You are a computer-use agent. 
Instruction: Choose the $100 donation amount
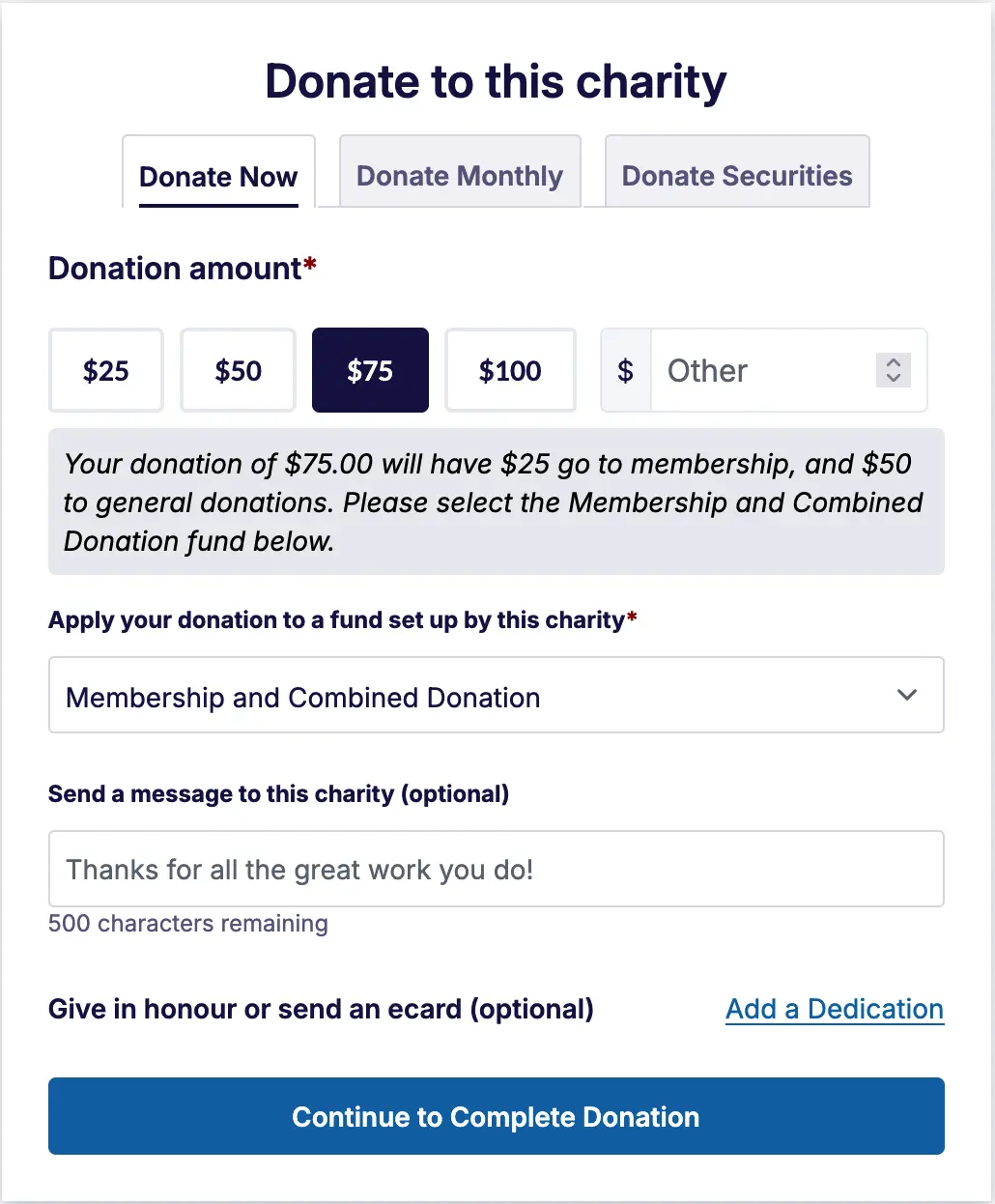tap(510, 370)
